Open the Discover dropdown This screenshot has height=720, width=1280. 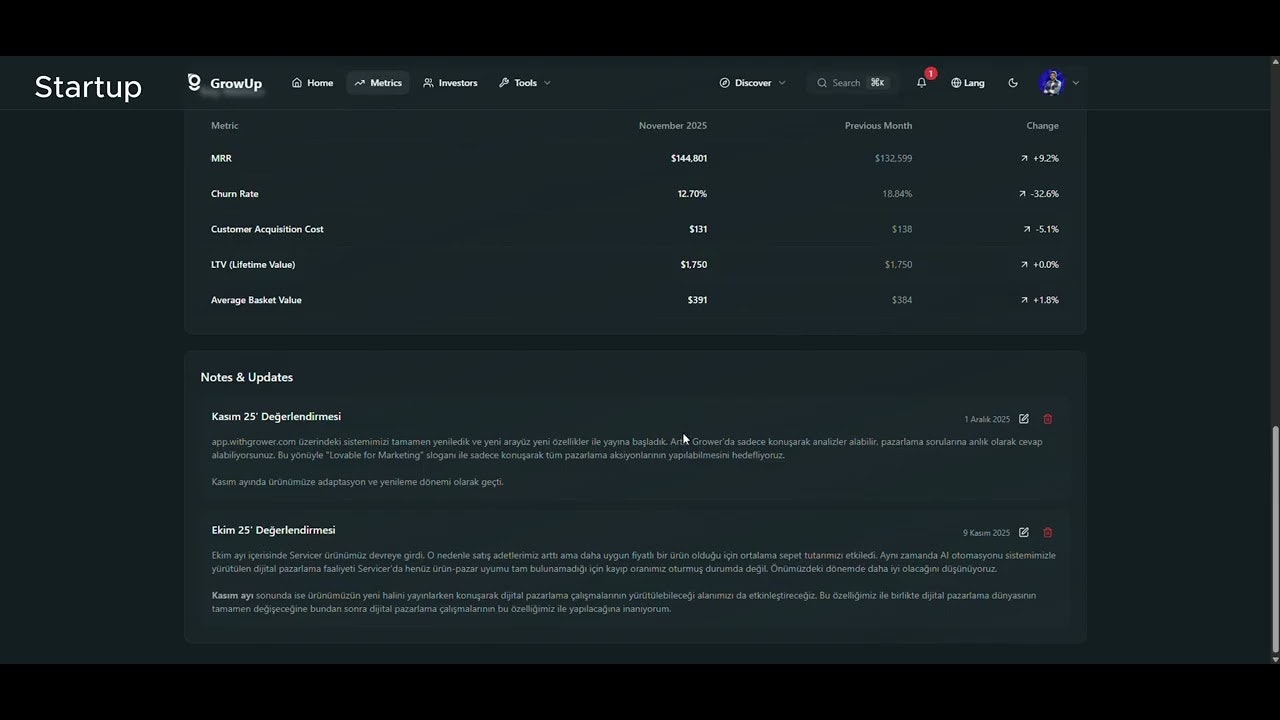pyautogui.click(x=752, y=83)
